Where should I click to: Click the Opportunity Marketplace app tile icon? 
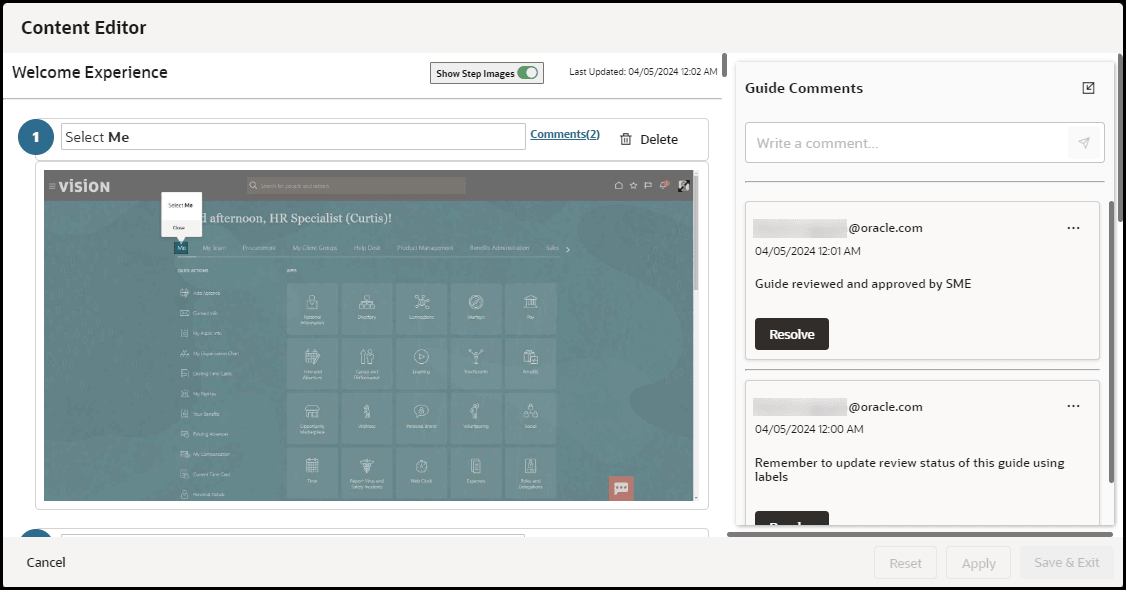(312, 411)
